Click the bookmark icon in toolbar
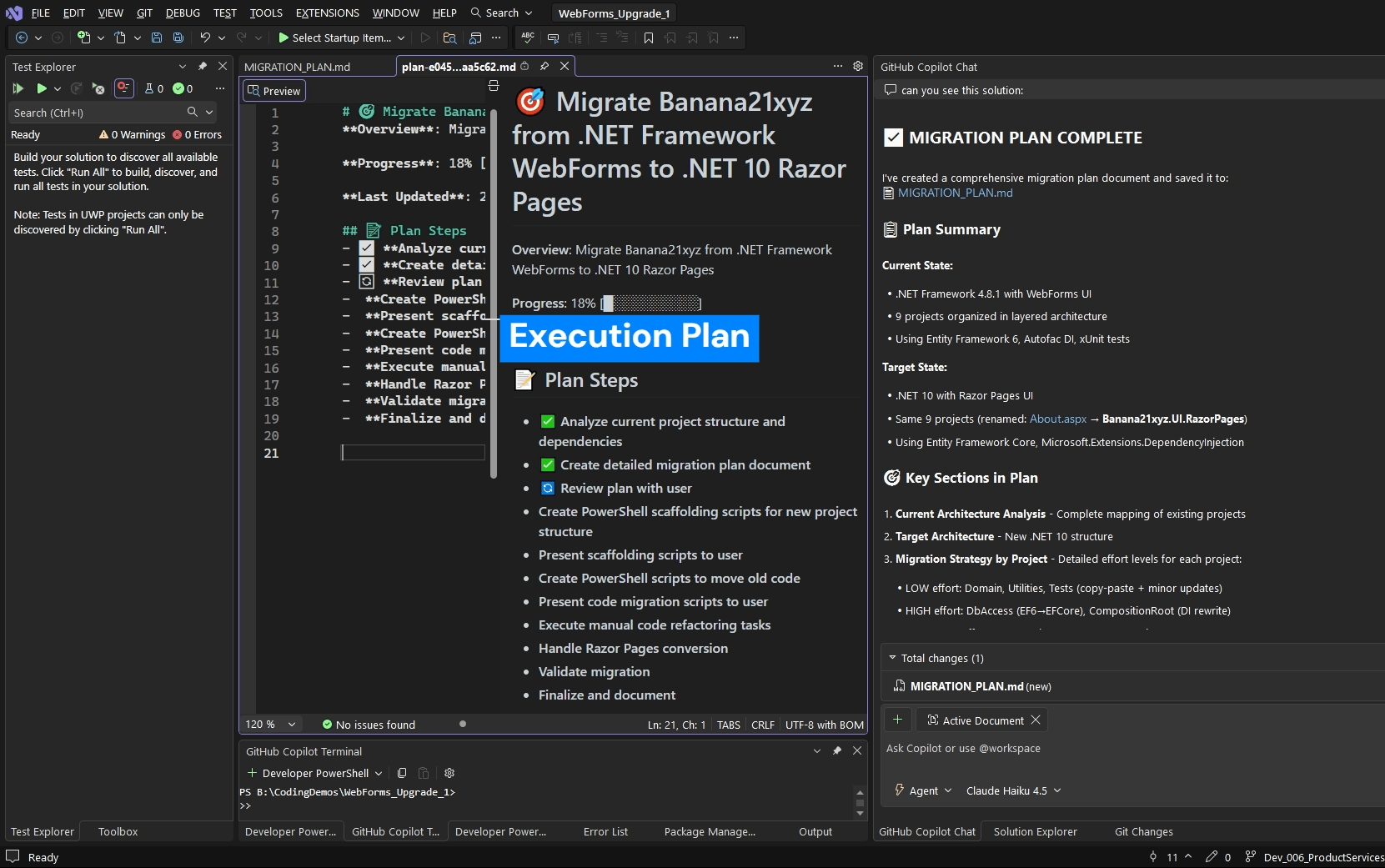Screen dimensions: 1385x868 [648, 38]
